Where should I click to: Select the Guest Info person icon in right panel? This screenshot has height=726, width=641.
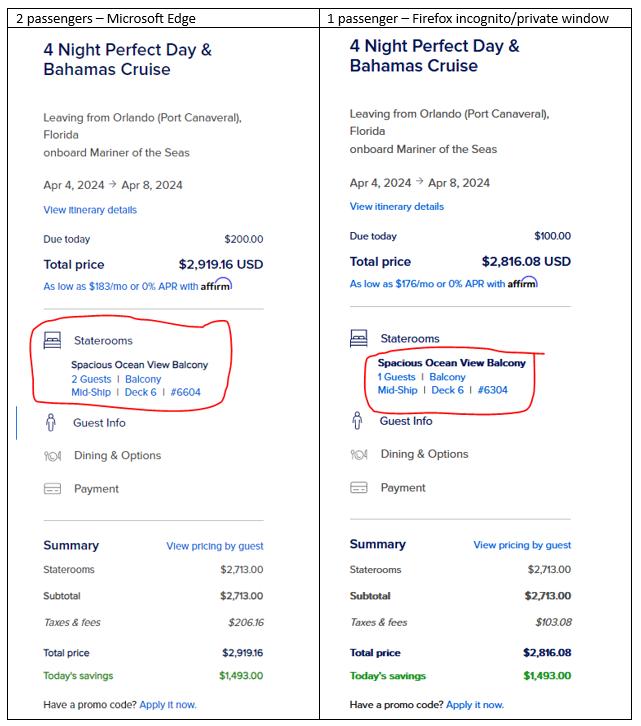pos(357,420)
